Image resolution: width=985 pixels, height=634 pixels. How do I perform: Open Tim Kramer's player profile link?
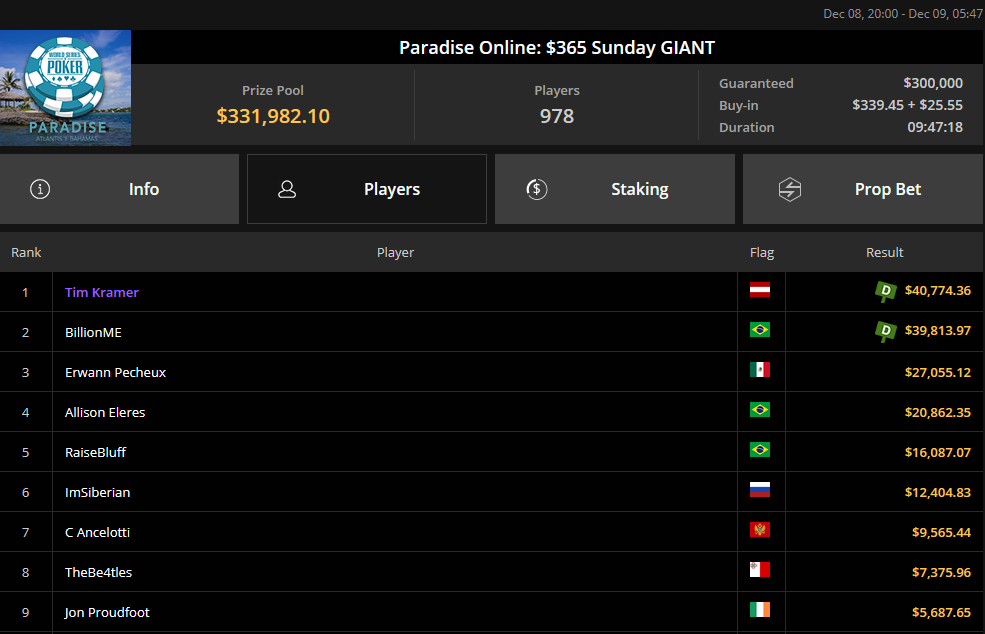coord(102,292)
